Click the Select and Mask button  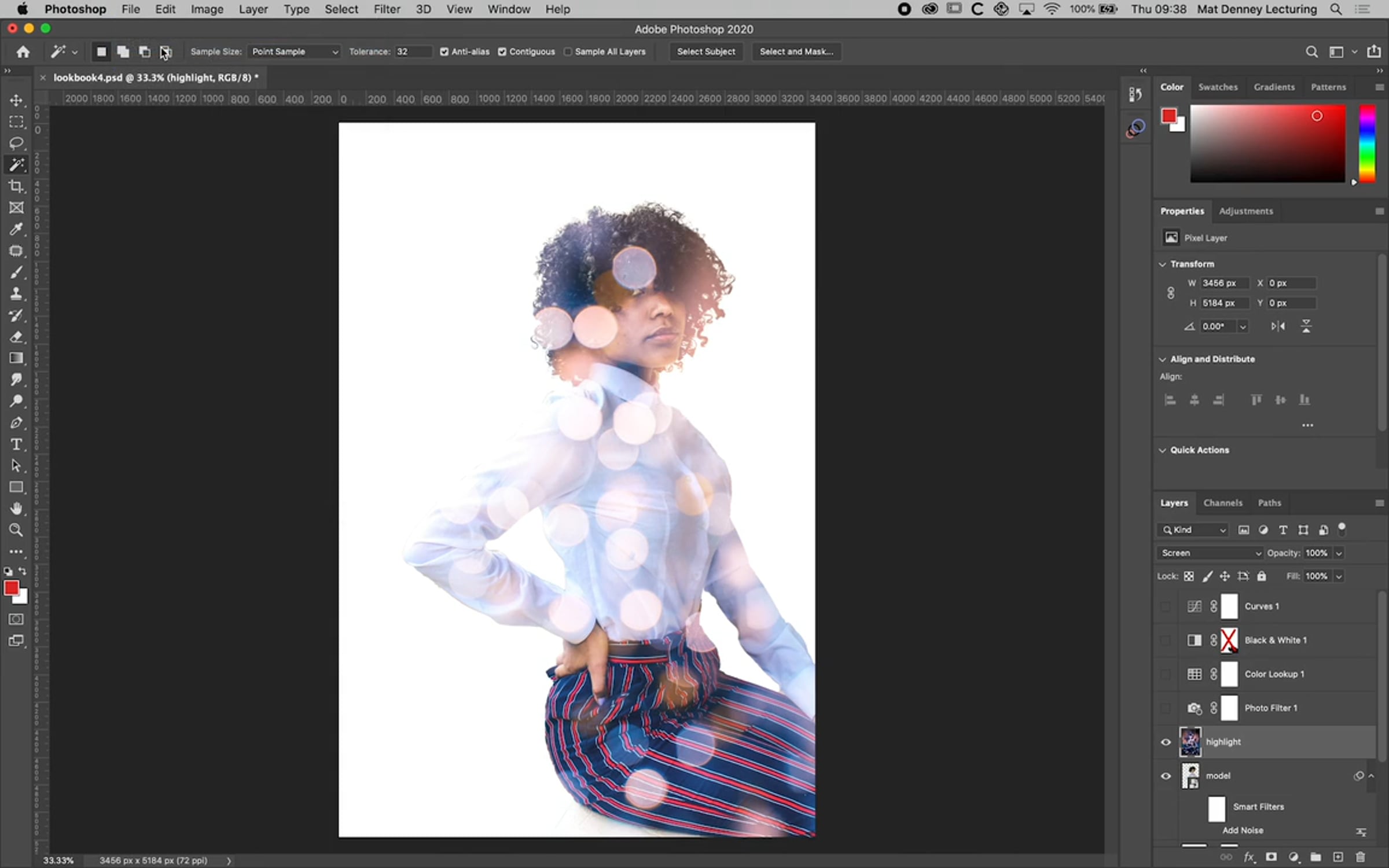pos(796,52)
